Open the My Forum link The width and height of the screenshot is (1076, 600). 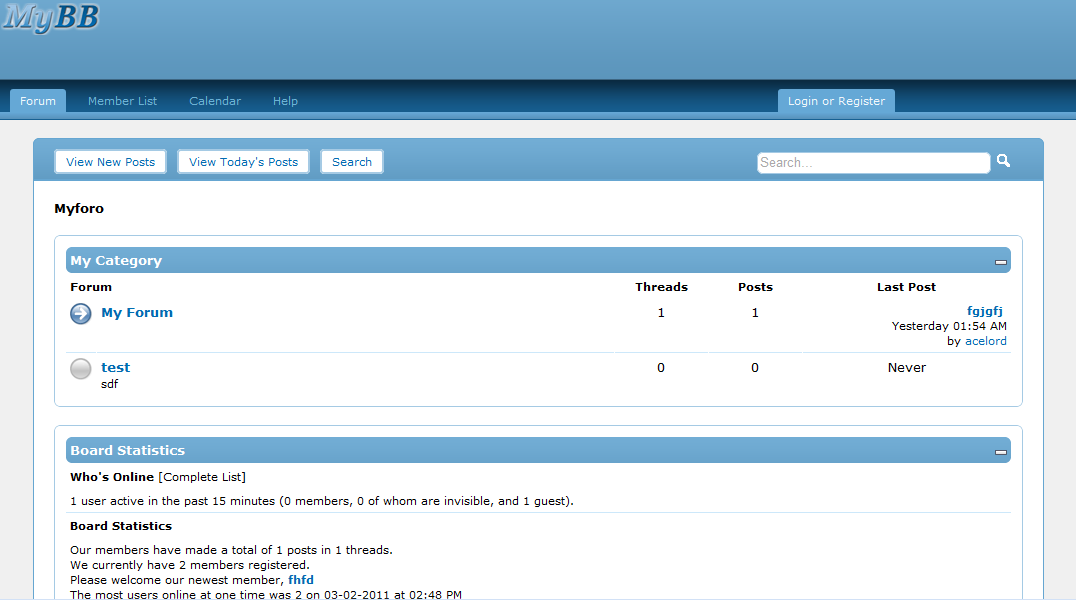click(137, 313)
